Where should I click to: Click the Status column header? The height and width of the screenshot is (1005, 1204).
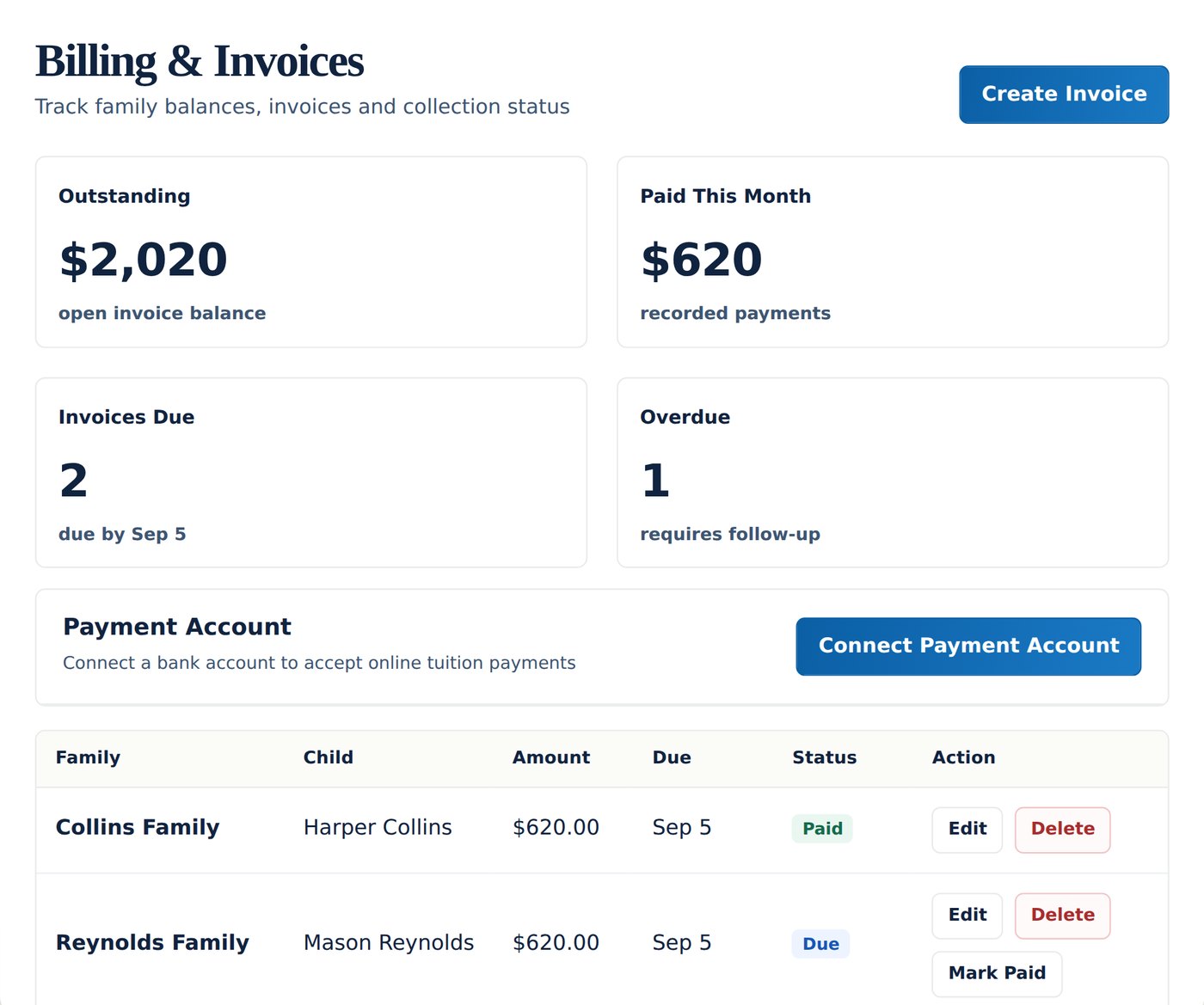tap(825, 757)
